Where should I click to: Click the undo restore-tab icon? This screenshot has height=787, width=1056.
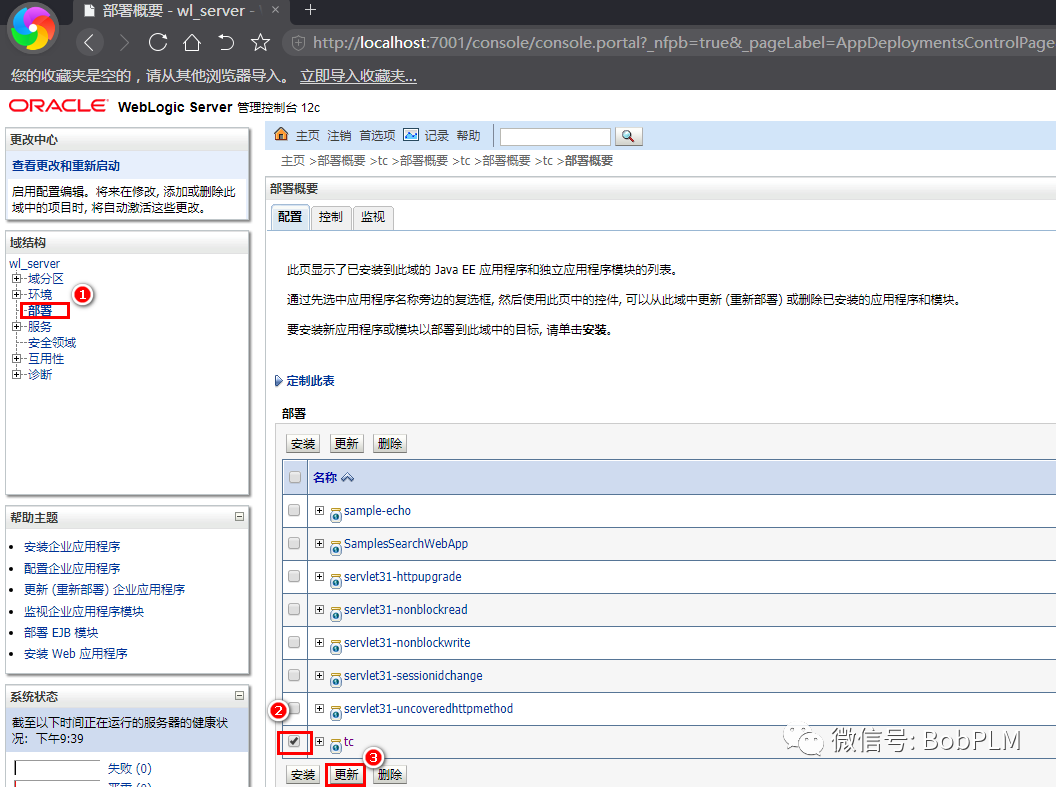click(226, 42)
